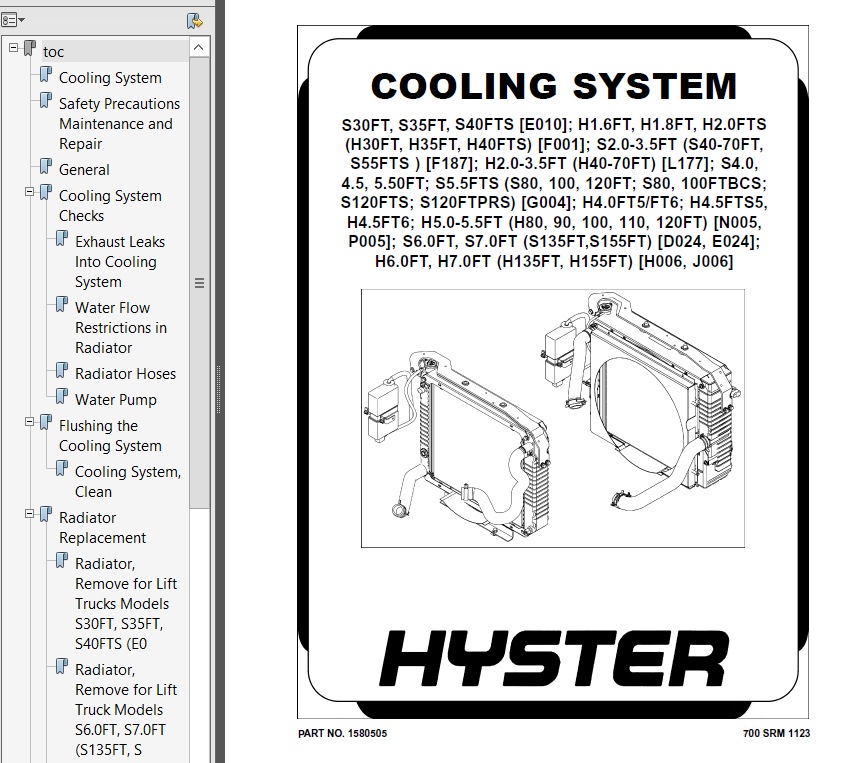The width and height of the screenshot is (843, 763).
Task: Click the bookmarks panel scrollbar thumb
Action: coord(199,282)
